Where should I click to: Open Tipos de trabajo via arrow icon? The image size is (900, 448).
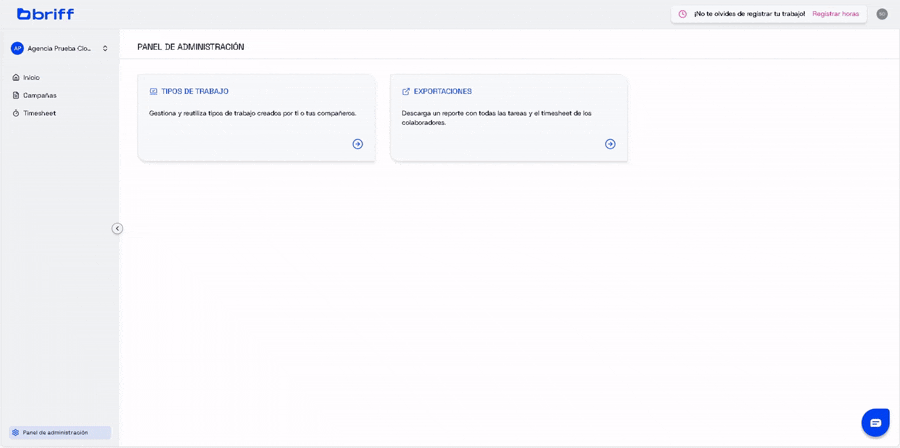pyautogui.click(x=358, y=144)
